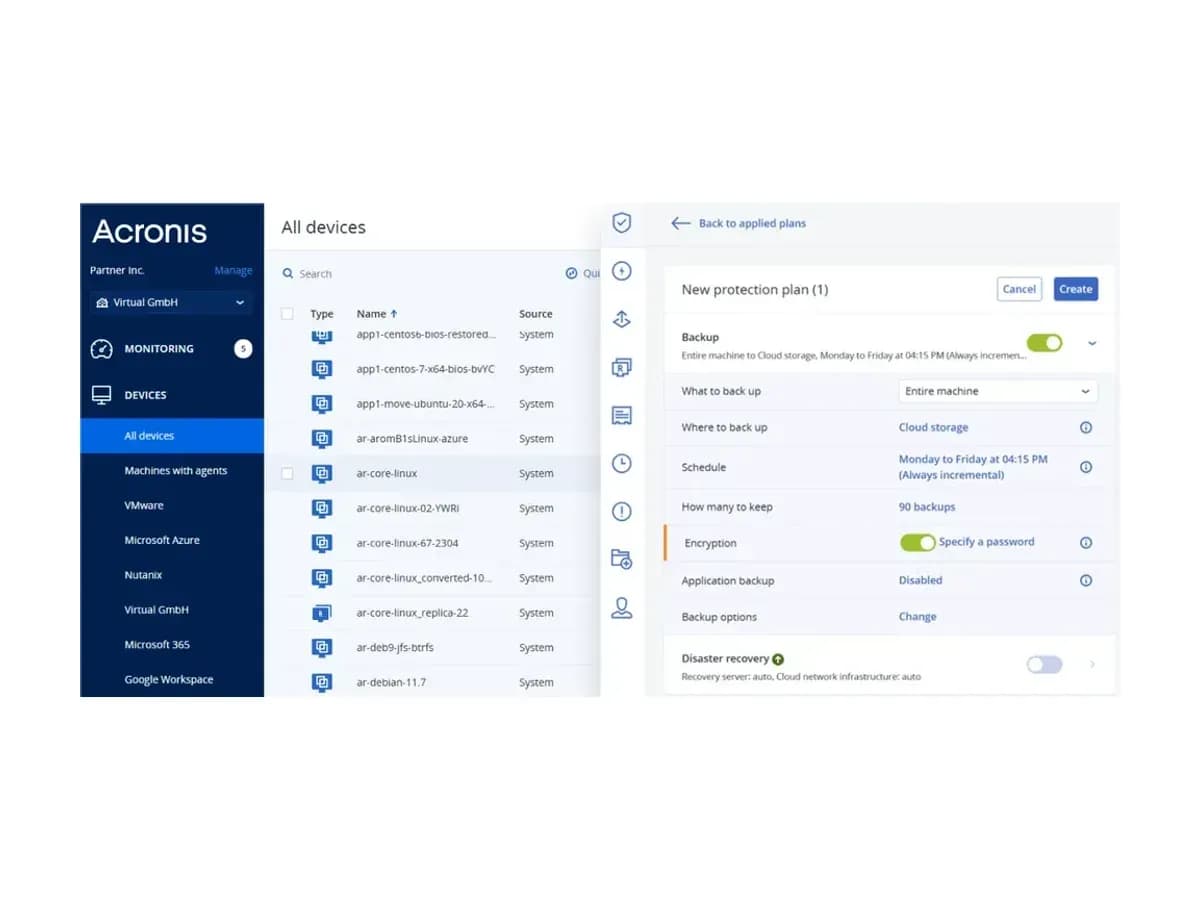Click the Type column header
The height and width of the screenshot is (900, 1200).
(x=322, y=314)
